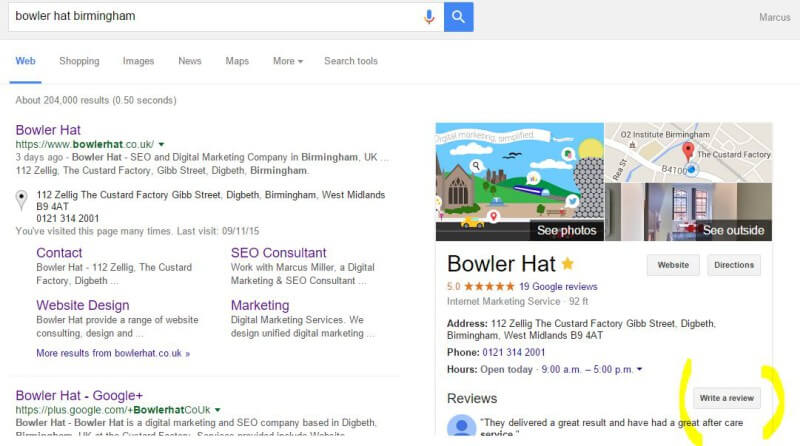Expand the plus.google.com URL dropdown arrow
Screen dimensions: 800x446
[217, 410]
